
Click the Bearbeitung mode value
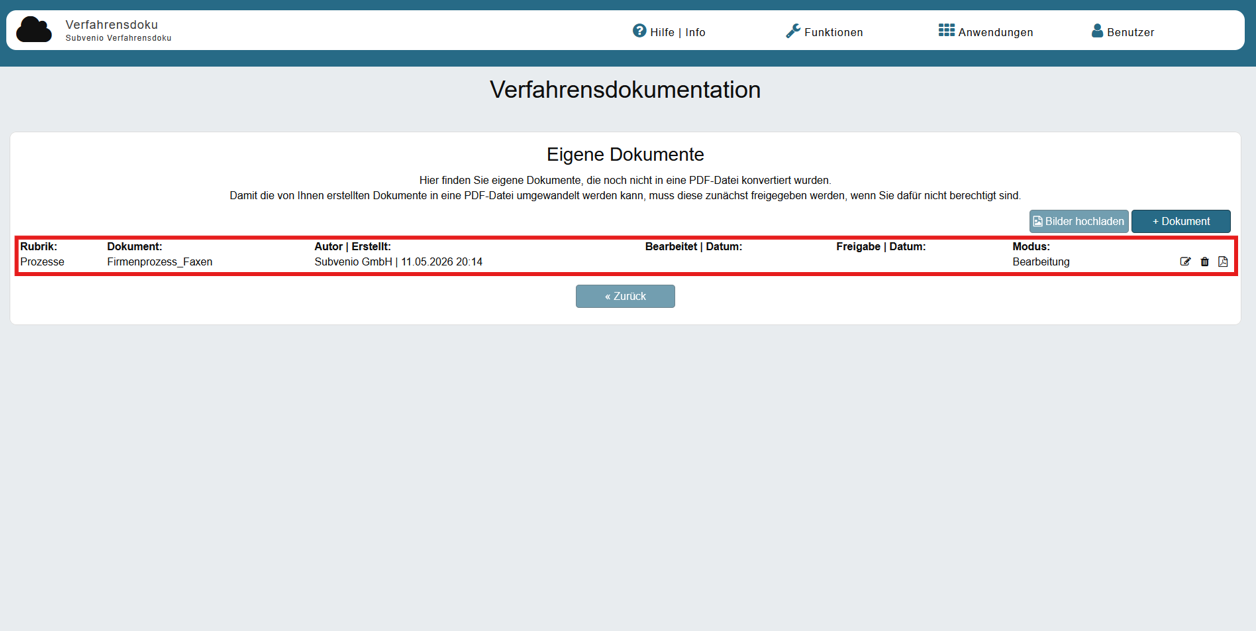coord(1041,262)
